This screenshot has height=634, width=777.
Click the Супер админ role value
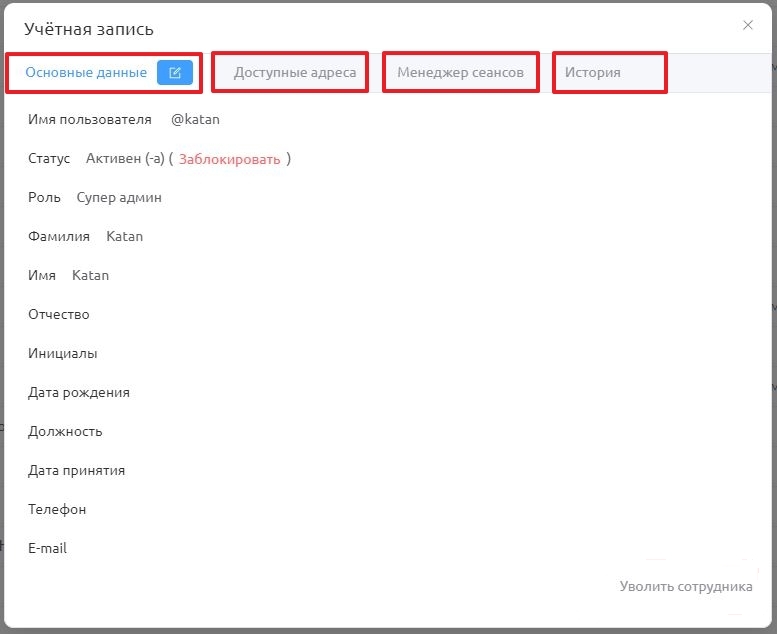(119, 198)
